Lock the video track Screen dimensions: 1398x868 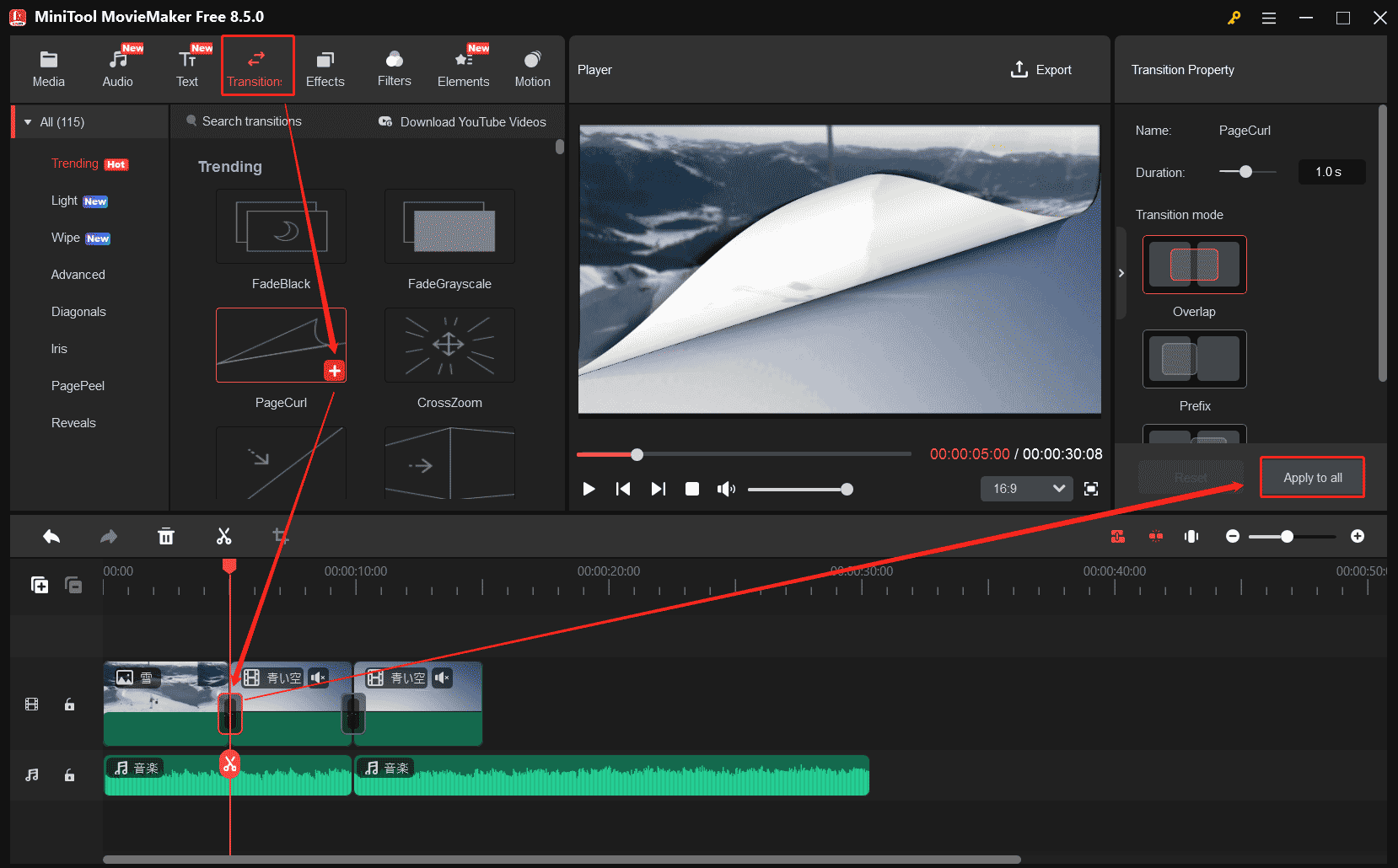(69, 705)
